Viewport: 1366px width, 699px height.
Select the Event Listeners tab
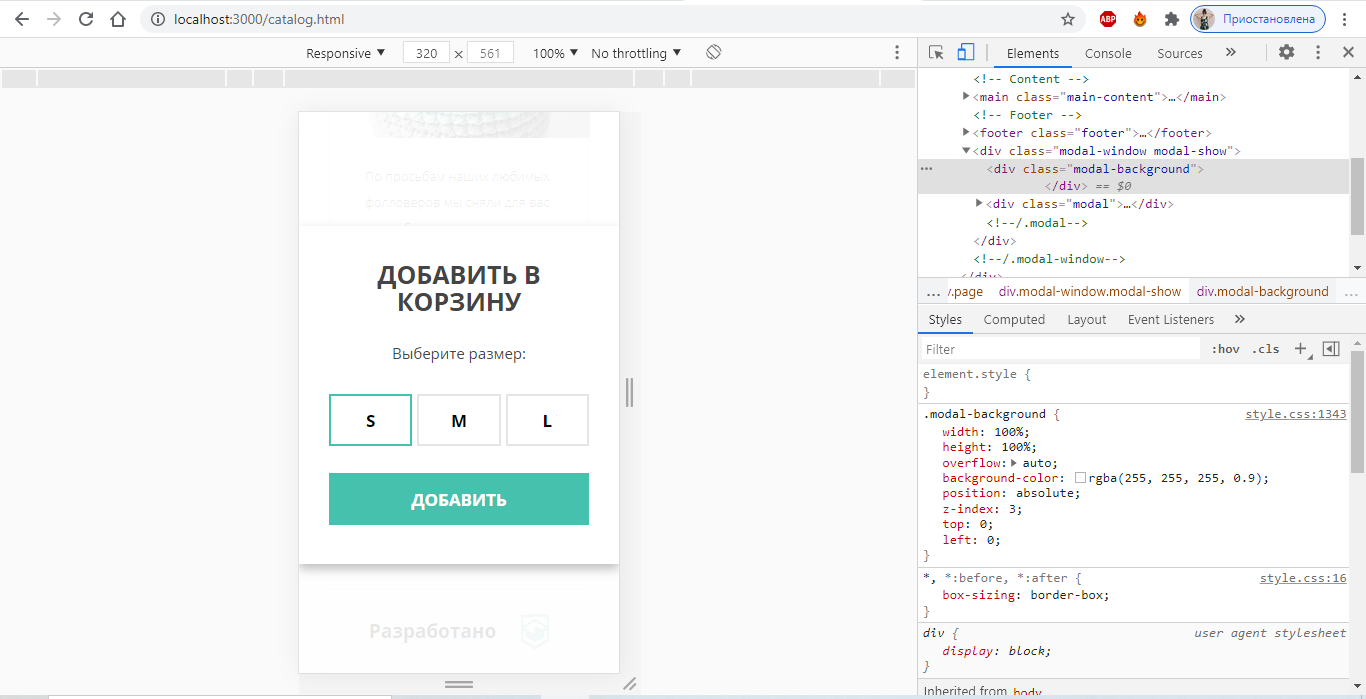[1171, 319]
